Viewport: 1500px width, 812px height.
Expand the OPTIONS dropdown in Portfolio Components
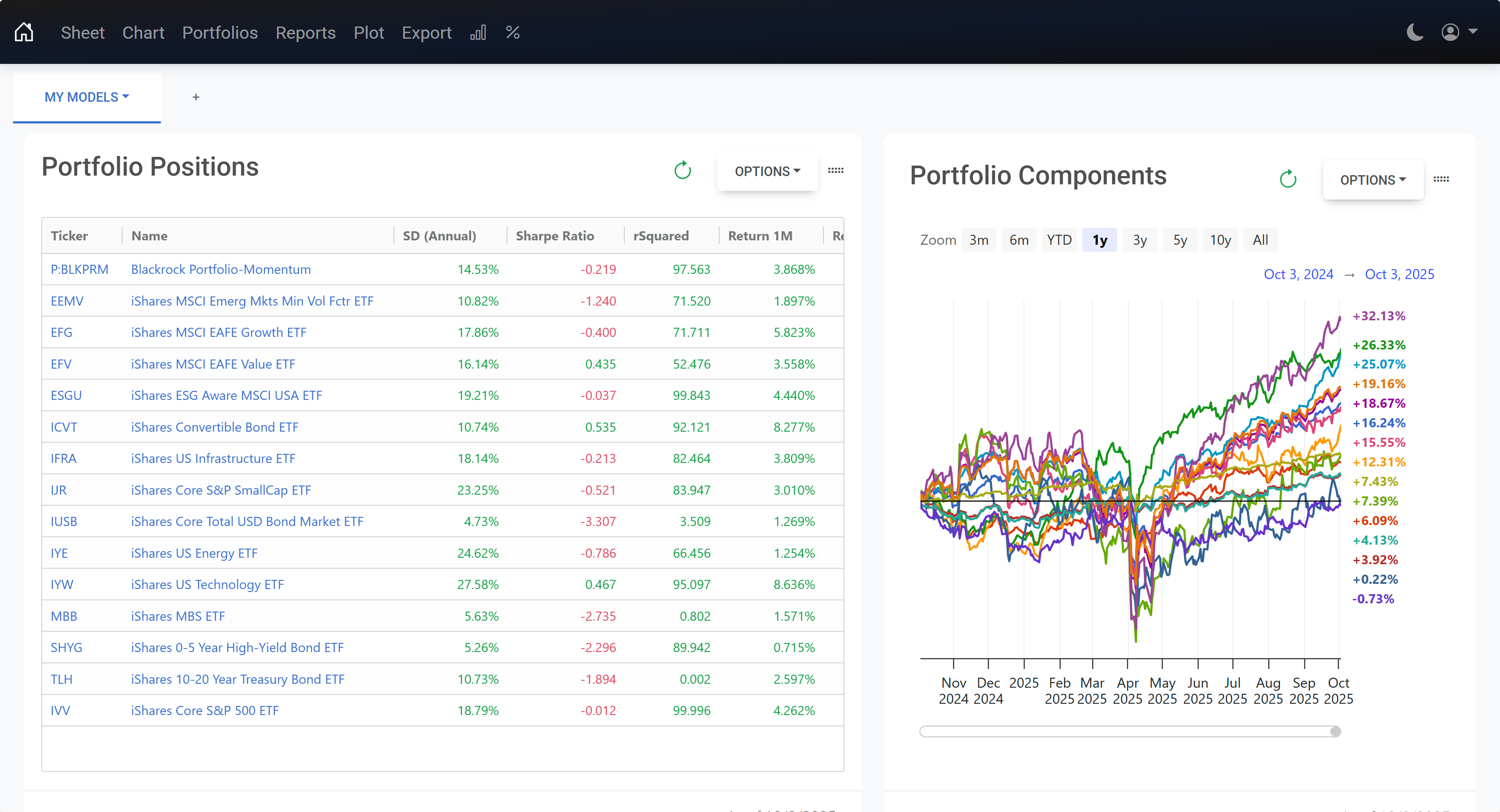tap(1373, 180)
